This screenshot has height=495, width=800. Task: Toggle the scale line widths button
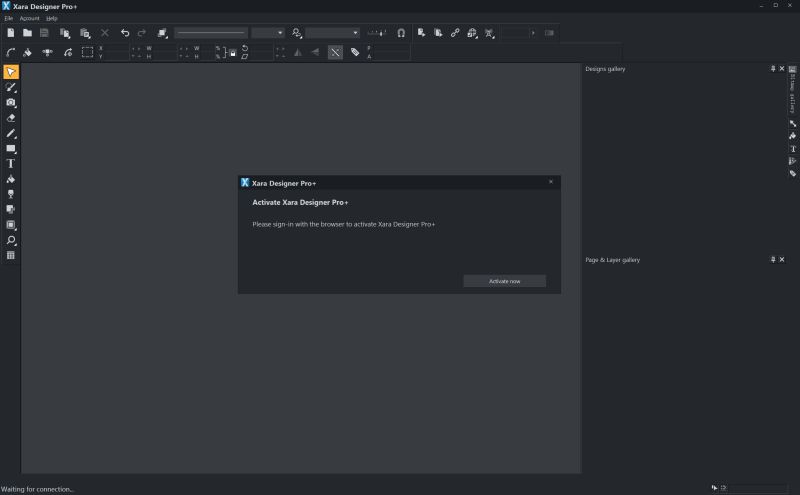(x=335, y=53)
